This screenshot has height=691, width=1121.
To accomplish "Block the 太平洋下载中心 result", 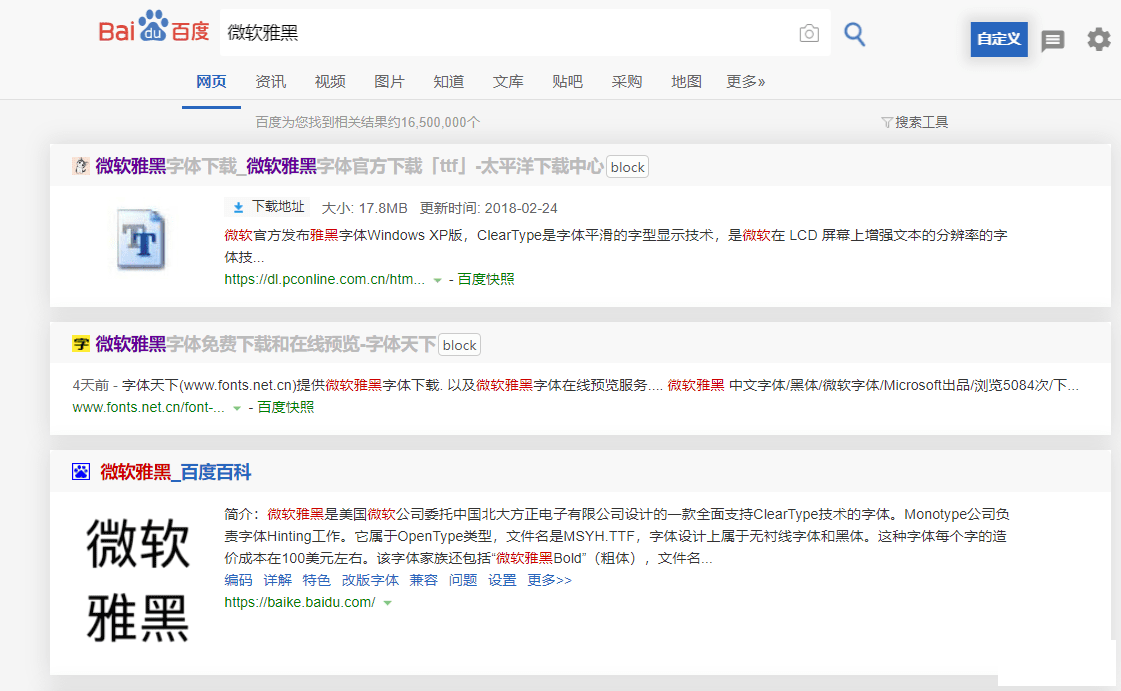I will (628, 167).
